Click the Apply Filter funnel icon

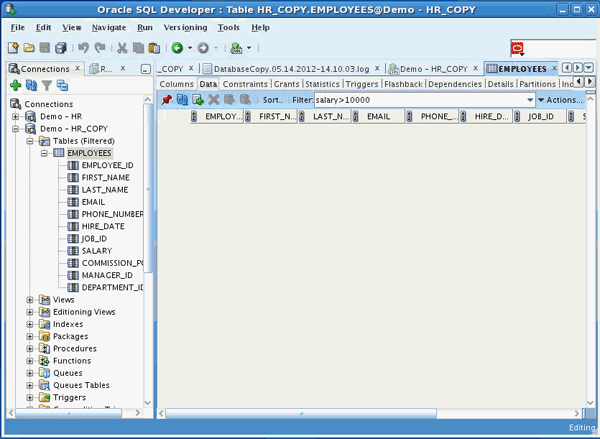pos(47,85)
